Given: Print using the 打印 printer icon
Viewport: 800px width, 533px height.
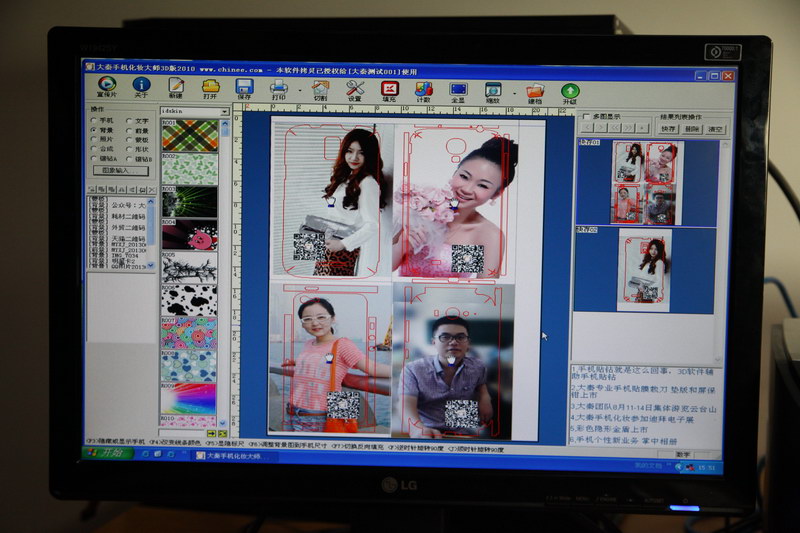Looking at the screenshot, I should (279, 89).
